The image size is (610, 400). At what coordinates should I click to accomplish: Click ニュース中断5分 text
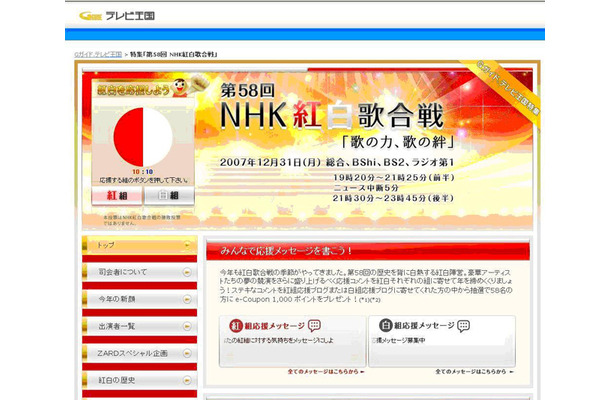(x=366, y=188)
